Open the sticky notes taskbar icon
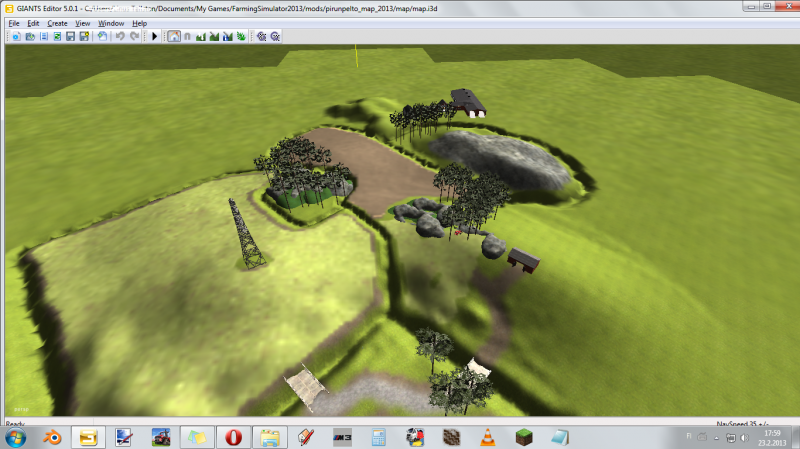The width and height of the screenshot is (800, 449). (197, 438)
